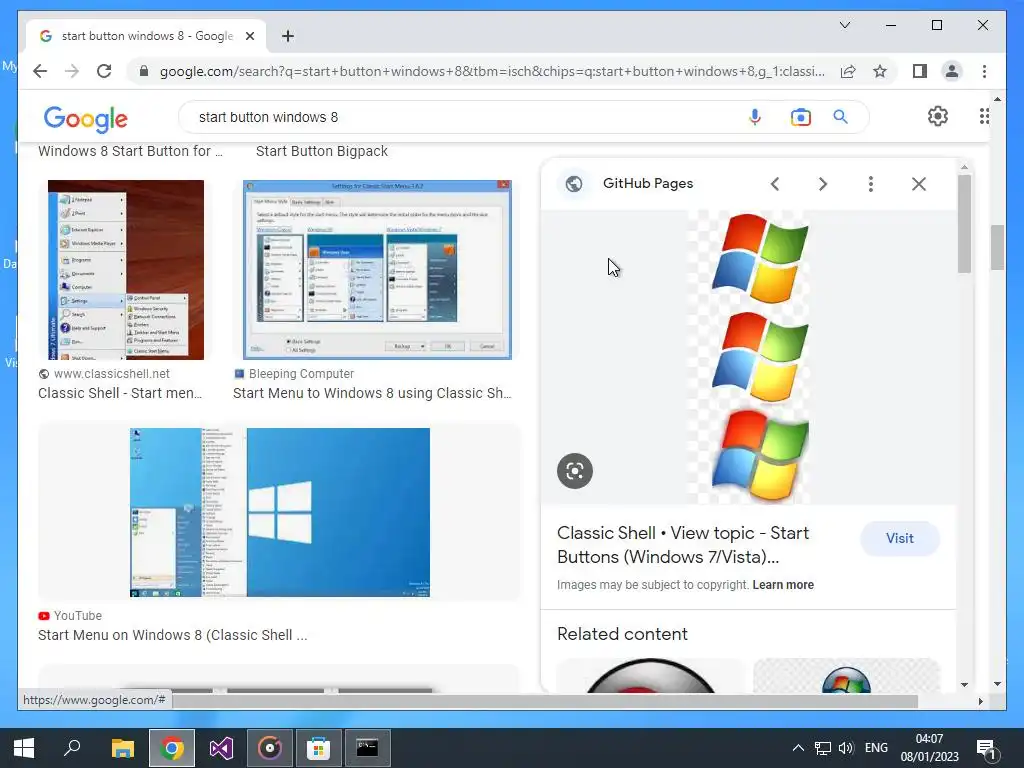The image size is (1024, 768).
Task: Click the www.classicshell.net source link
Action: tap(112, 374)
